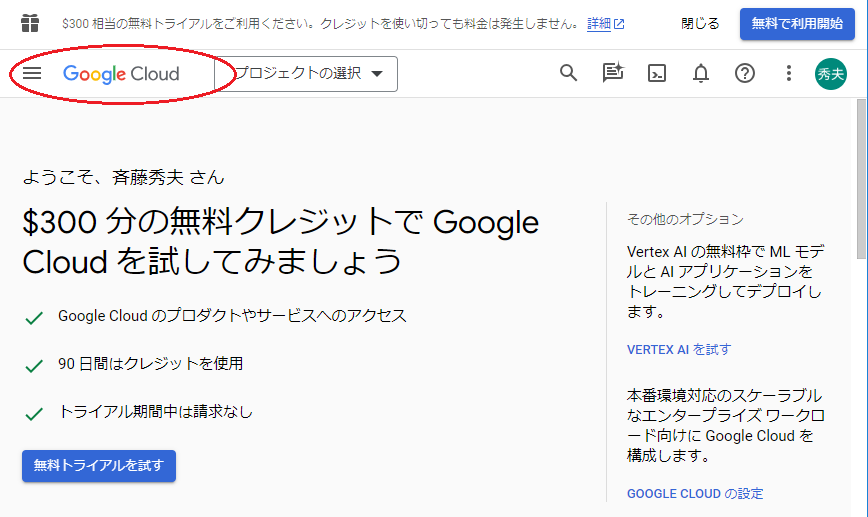
Task: Activate Cloud Shell terminal icon
Action: (x=657, y=73)
